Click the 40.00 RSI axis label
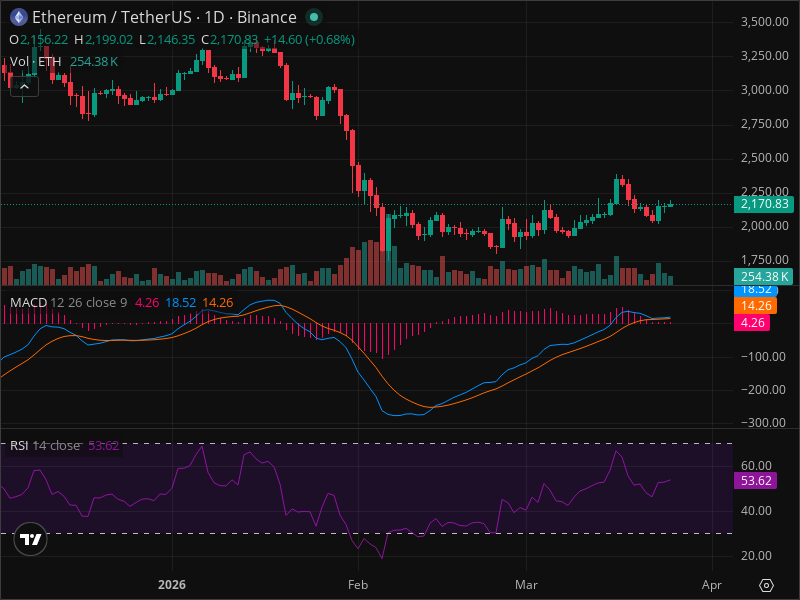800x600 pixels. (756, 511)
